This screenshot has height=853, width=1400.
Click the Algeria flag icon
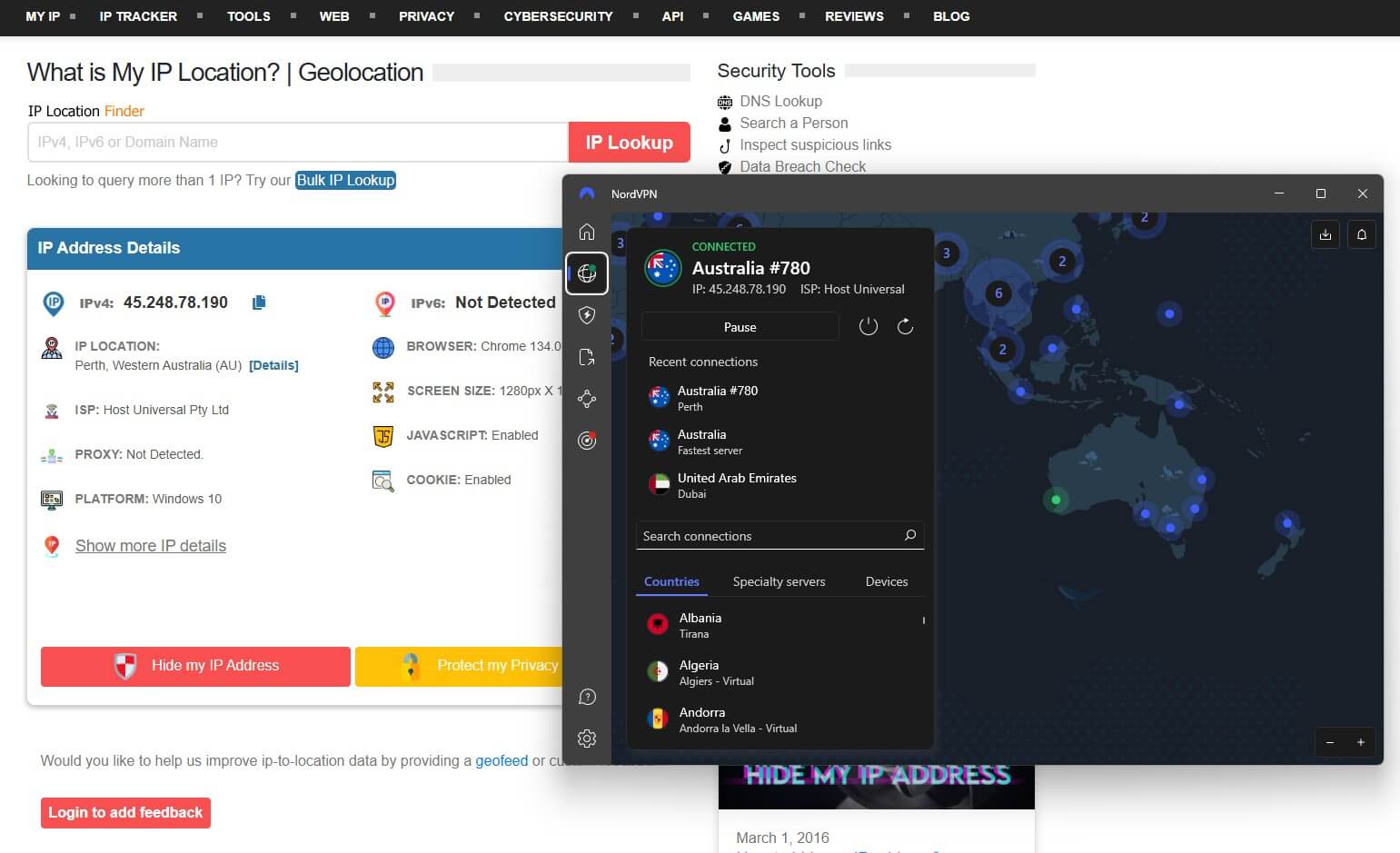coord(658,671)
